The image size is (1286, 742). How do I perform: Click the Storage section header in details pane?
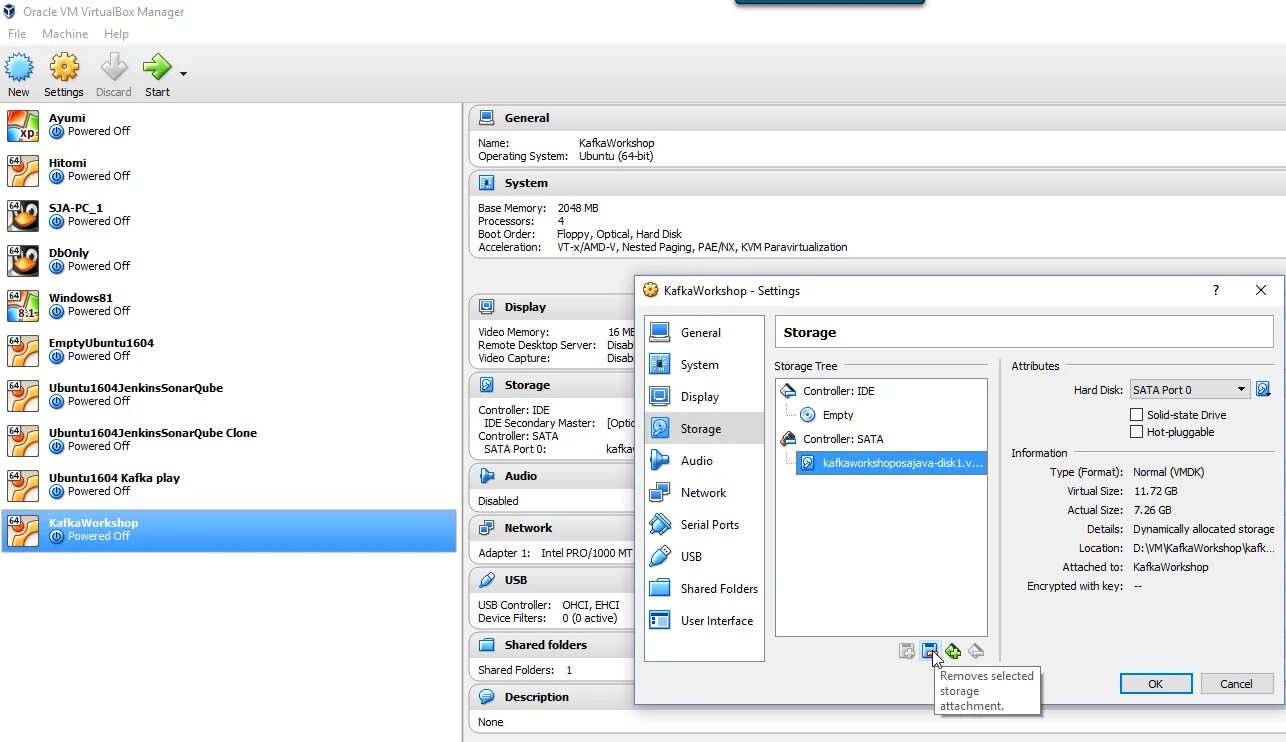[552, 385]
